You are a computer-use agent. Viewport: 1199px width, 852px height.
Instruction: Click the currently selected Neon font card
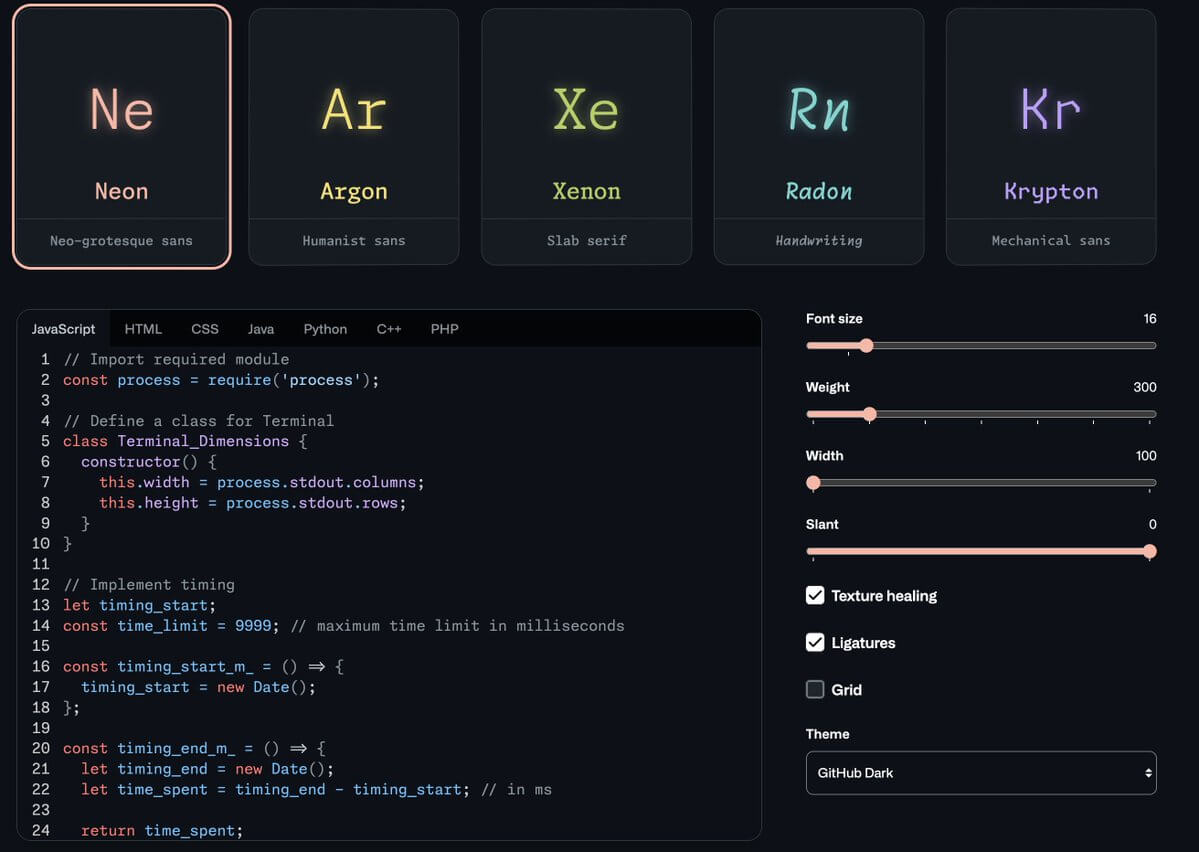(122, 135)
